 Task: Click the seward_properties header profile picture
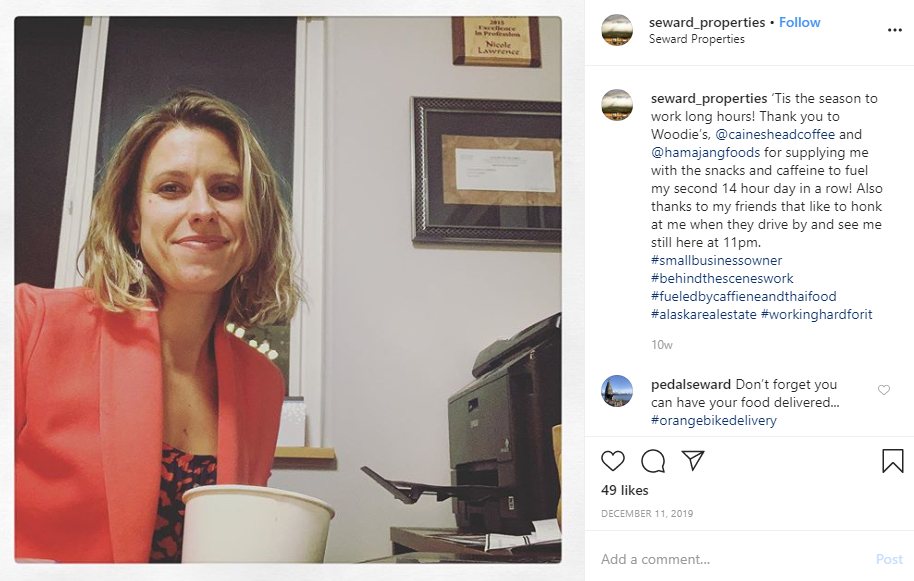(617, 30)
